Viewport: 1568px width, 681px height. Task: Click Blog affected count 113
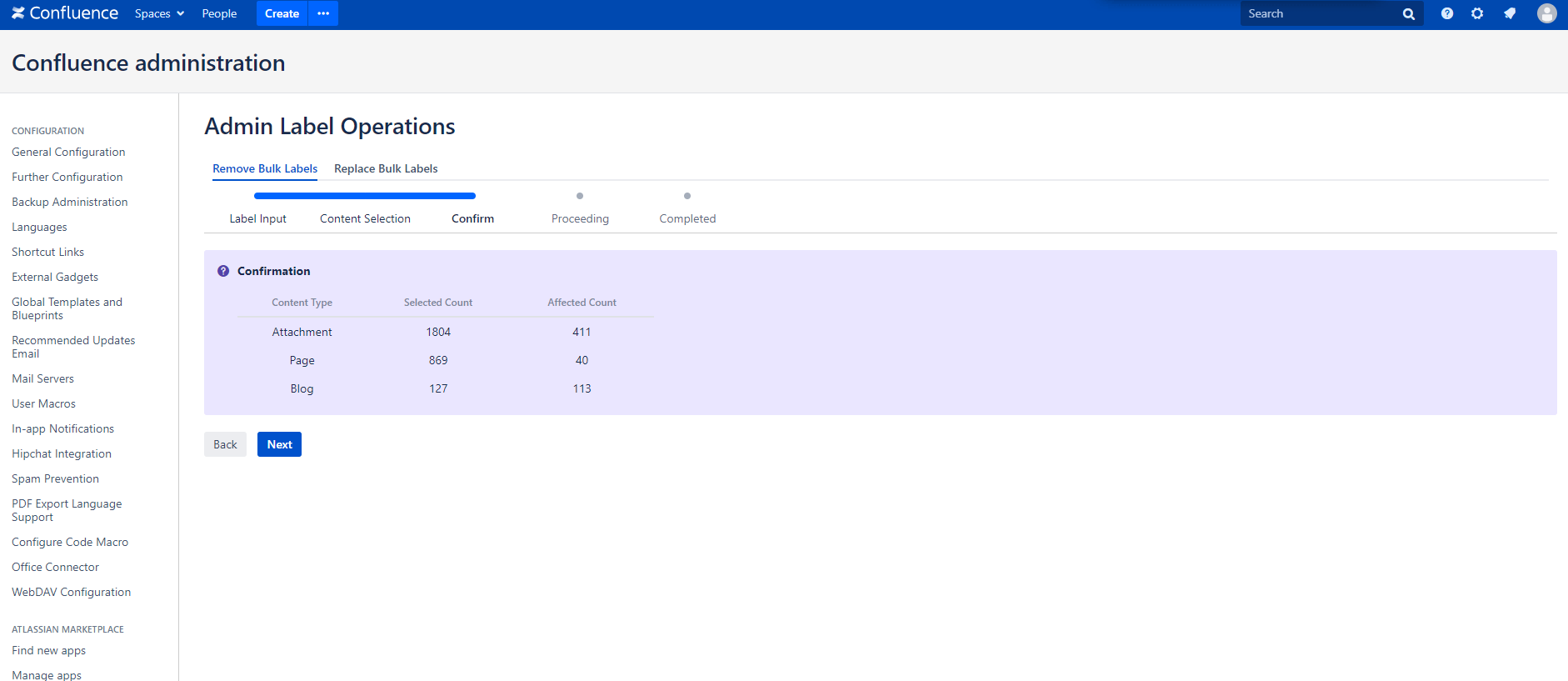(x=582, y=388)
